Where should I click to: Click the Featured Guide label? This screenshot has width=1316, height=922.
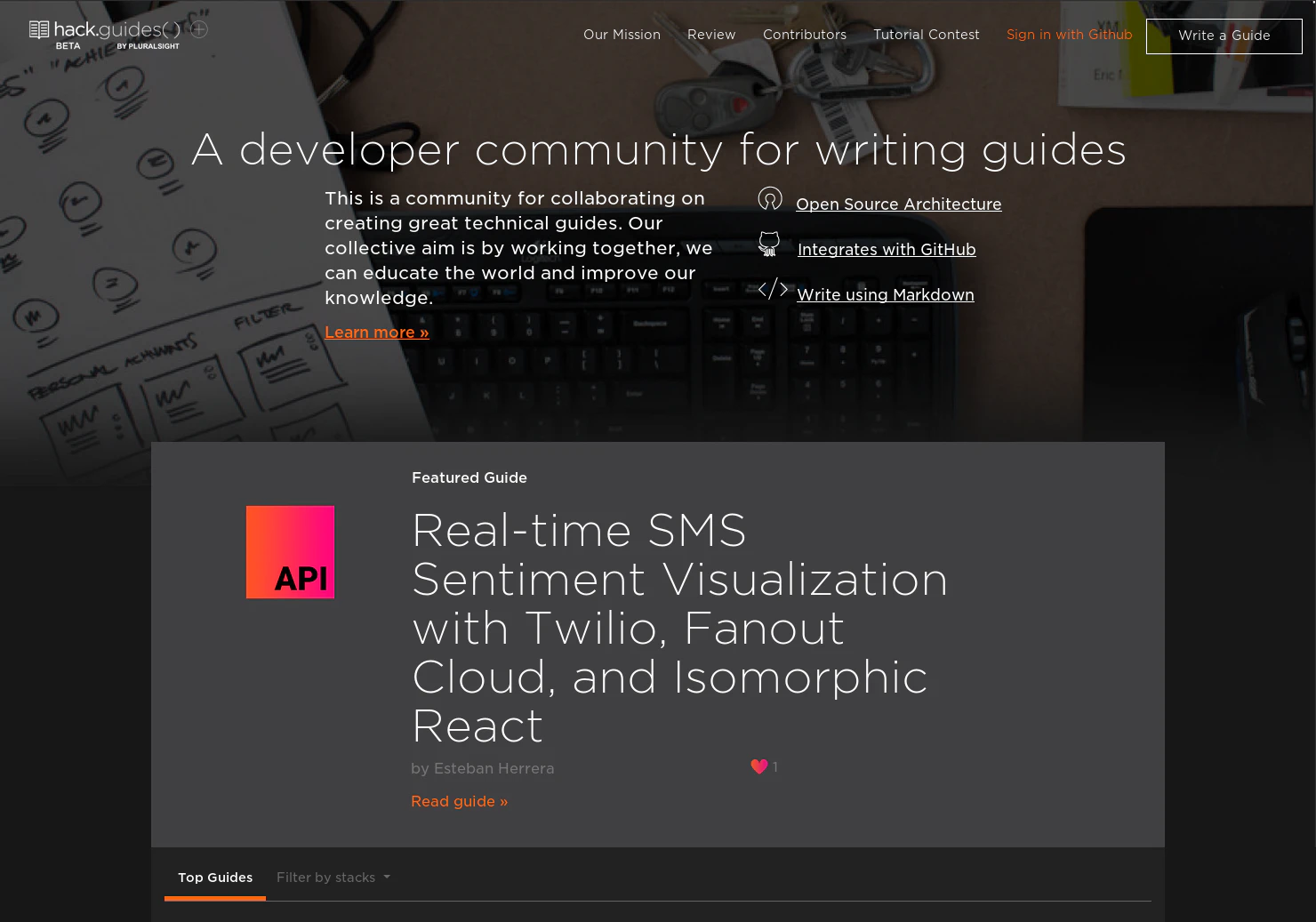469,477
